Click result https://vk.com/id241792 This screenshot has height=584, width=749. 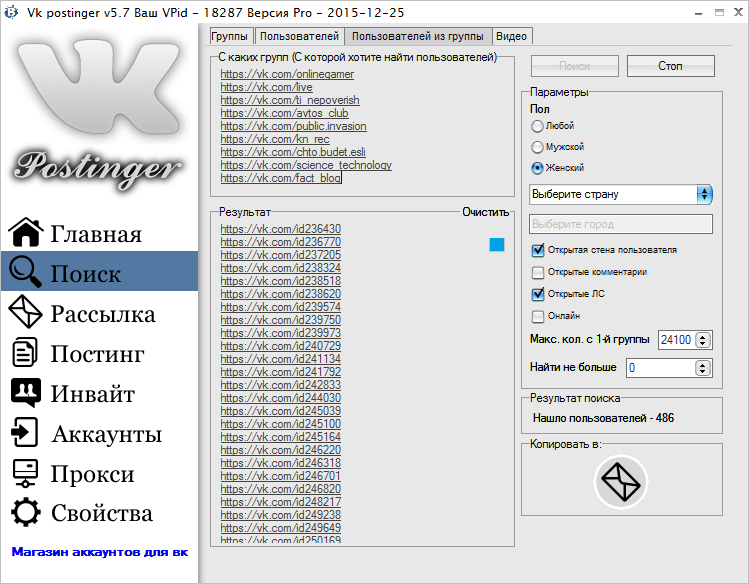click(281, 372)
